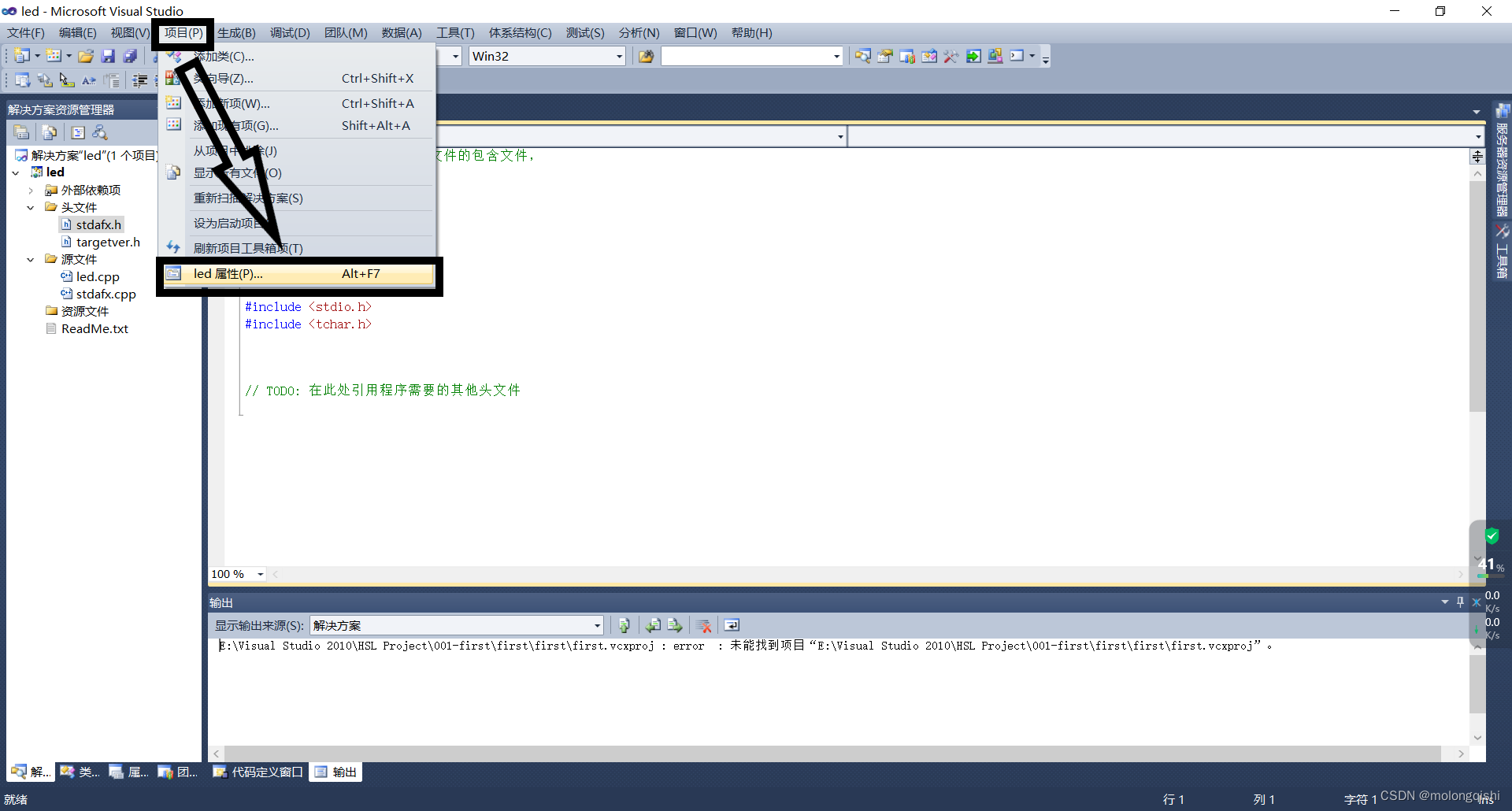Image resolution: width=1512 pixels, height=811 pixels.
Task: Toggle word wrap in Output panel
Action: (732, 625)
